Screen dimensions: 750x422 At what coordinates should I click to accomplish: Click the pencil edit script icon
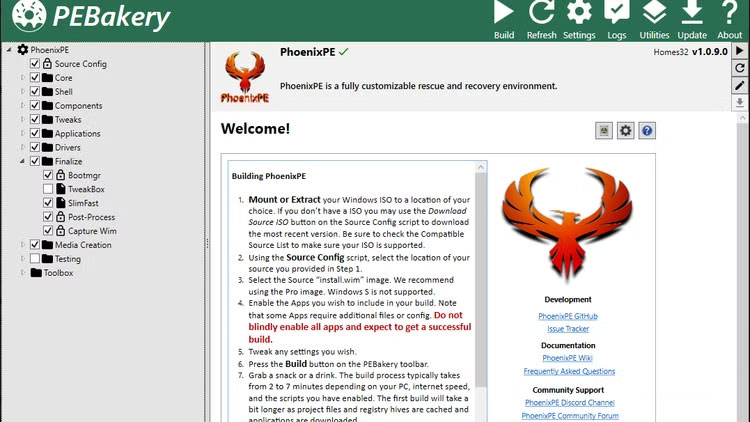pos(739,85)
